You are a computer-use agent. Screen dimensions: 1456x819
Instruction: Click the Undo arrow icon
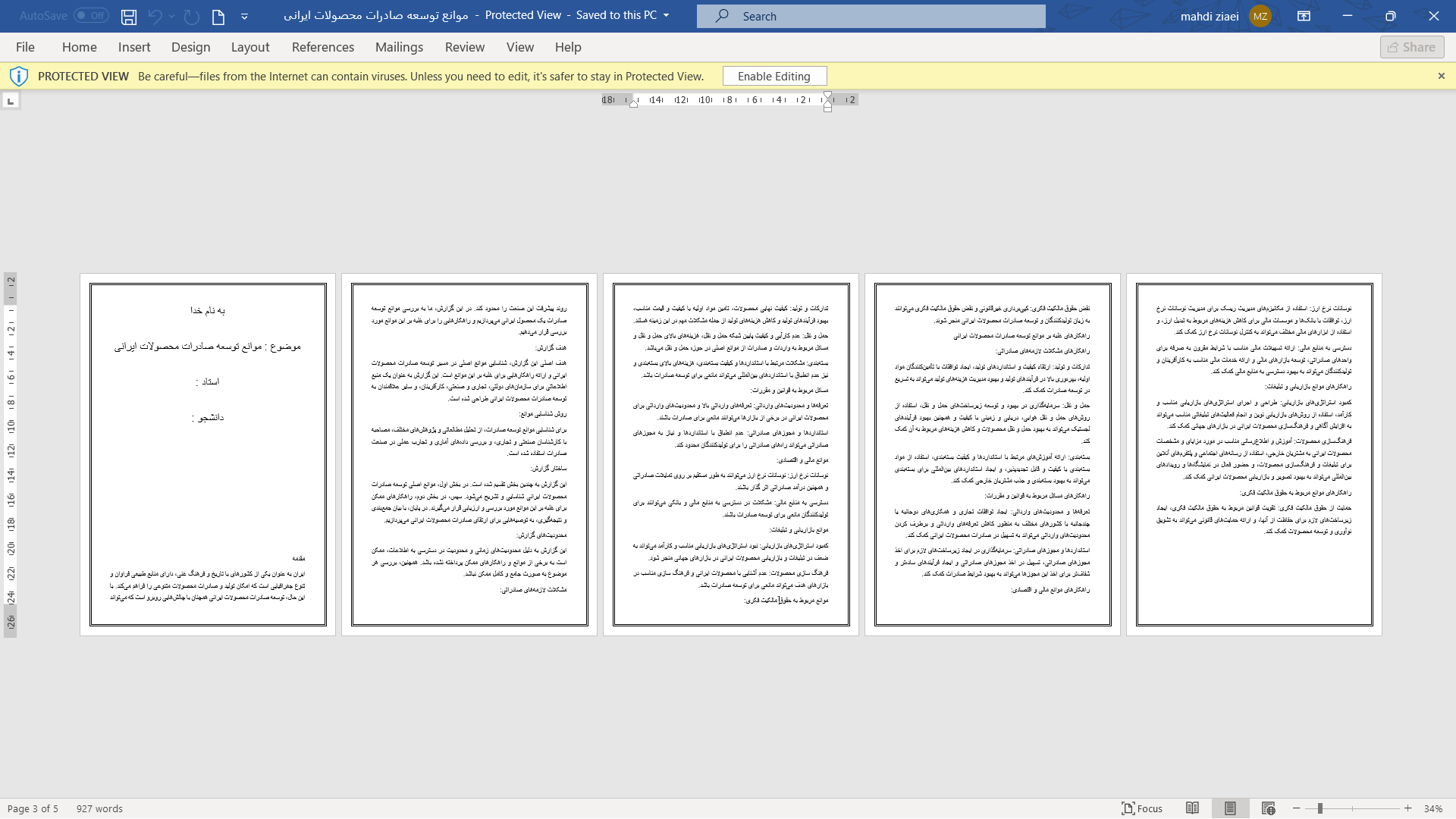point(155,16)
